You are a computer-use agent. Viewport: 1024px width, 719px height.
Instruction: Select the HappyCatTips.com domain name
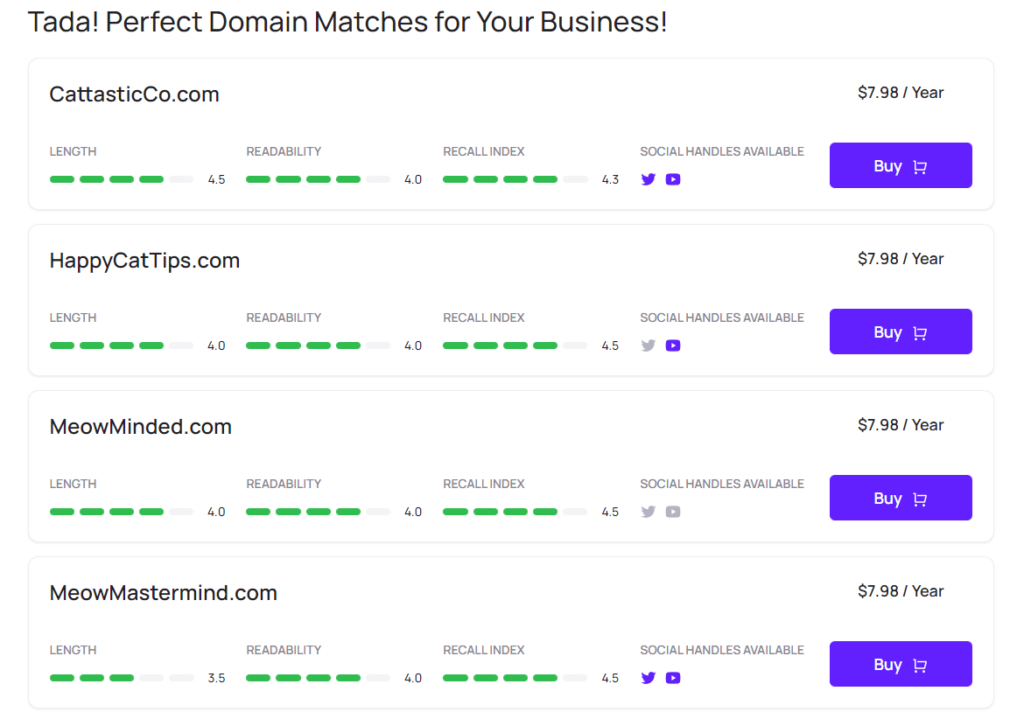(144, 261)
